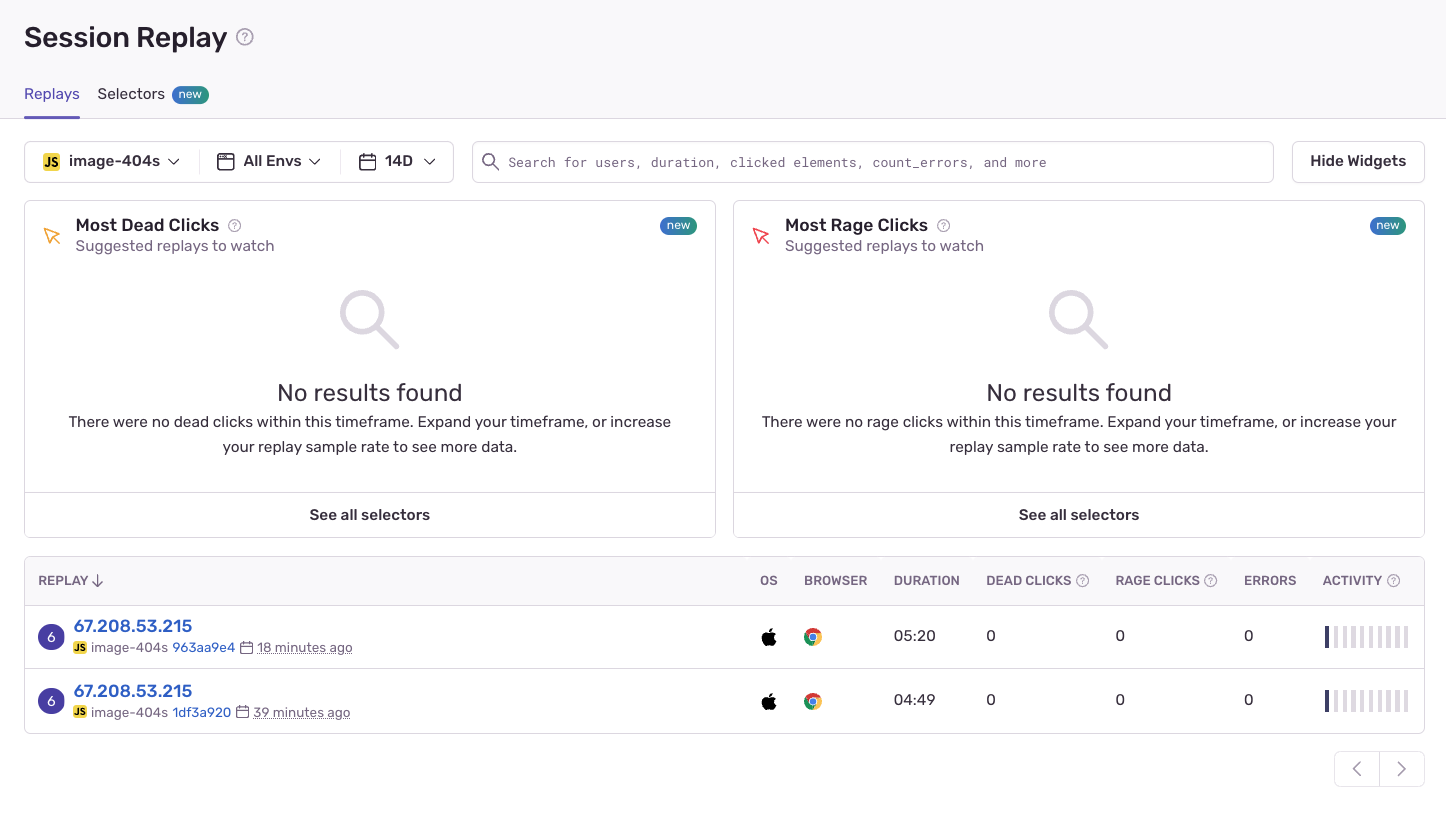This screenshot has height=815, width=1446.
Task: Click the magnifier icon inside the search bar
Action: pos(490,161)
